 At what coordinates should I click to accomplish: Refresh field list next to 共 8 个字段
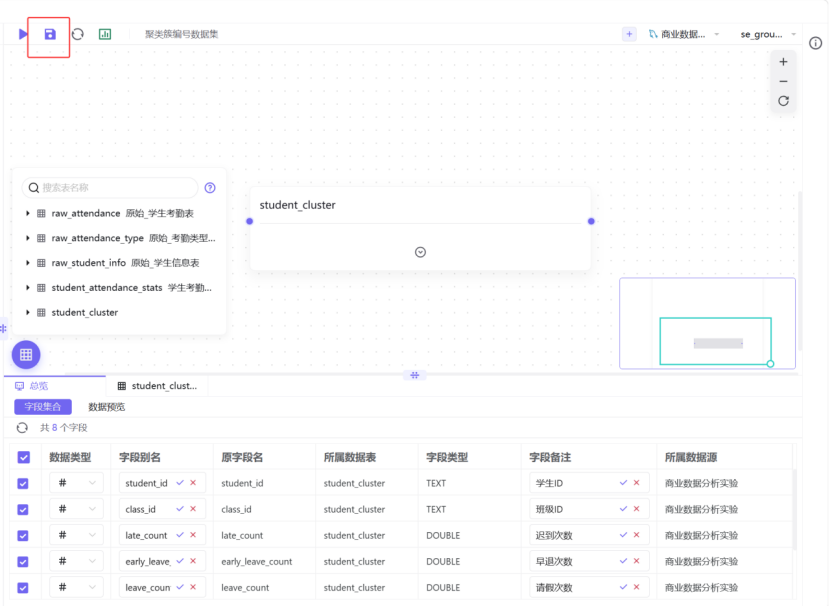22,428
